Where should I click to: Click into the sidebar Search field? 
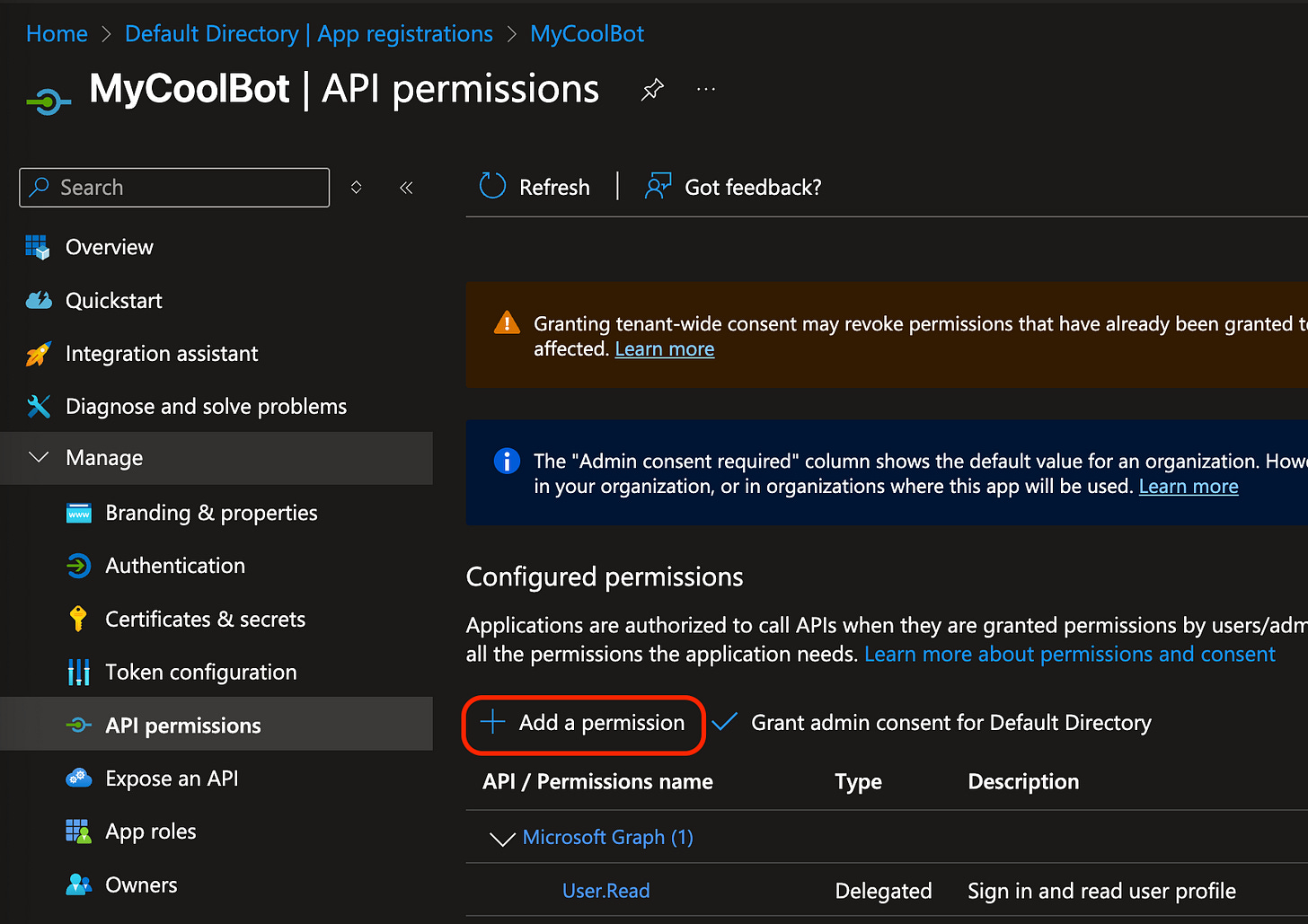tap(189, 188)
